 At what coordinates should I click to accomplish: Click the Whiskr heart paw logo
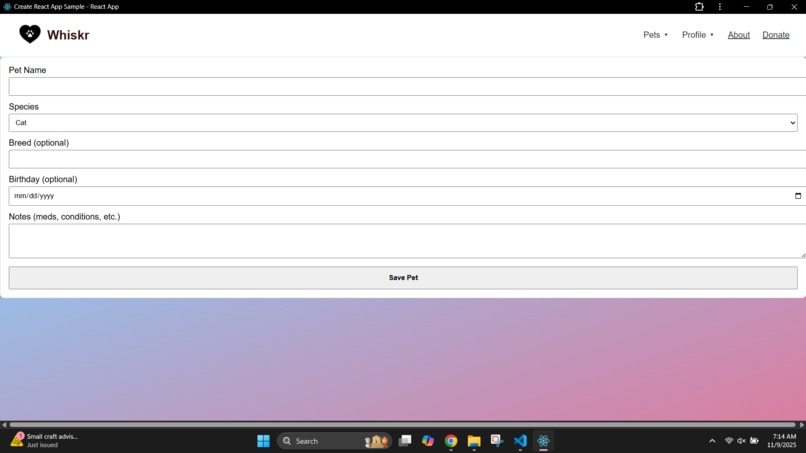click(30, 34)
